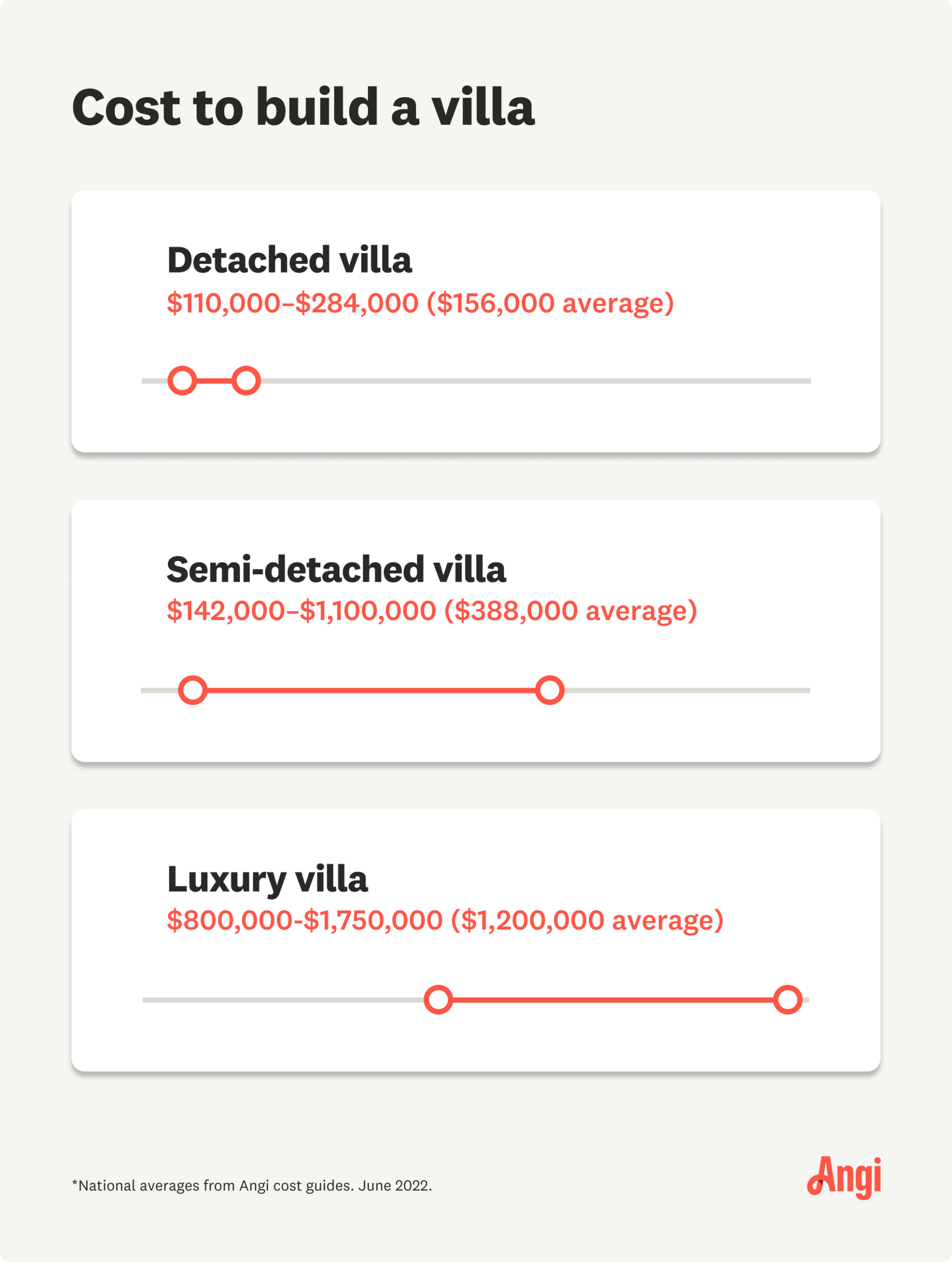
Task: Click the $142,000–$1,100,000 price range text
Action: [301, 611]
